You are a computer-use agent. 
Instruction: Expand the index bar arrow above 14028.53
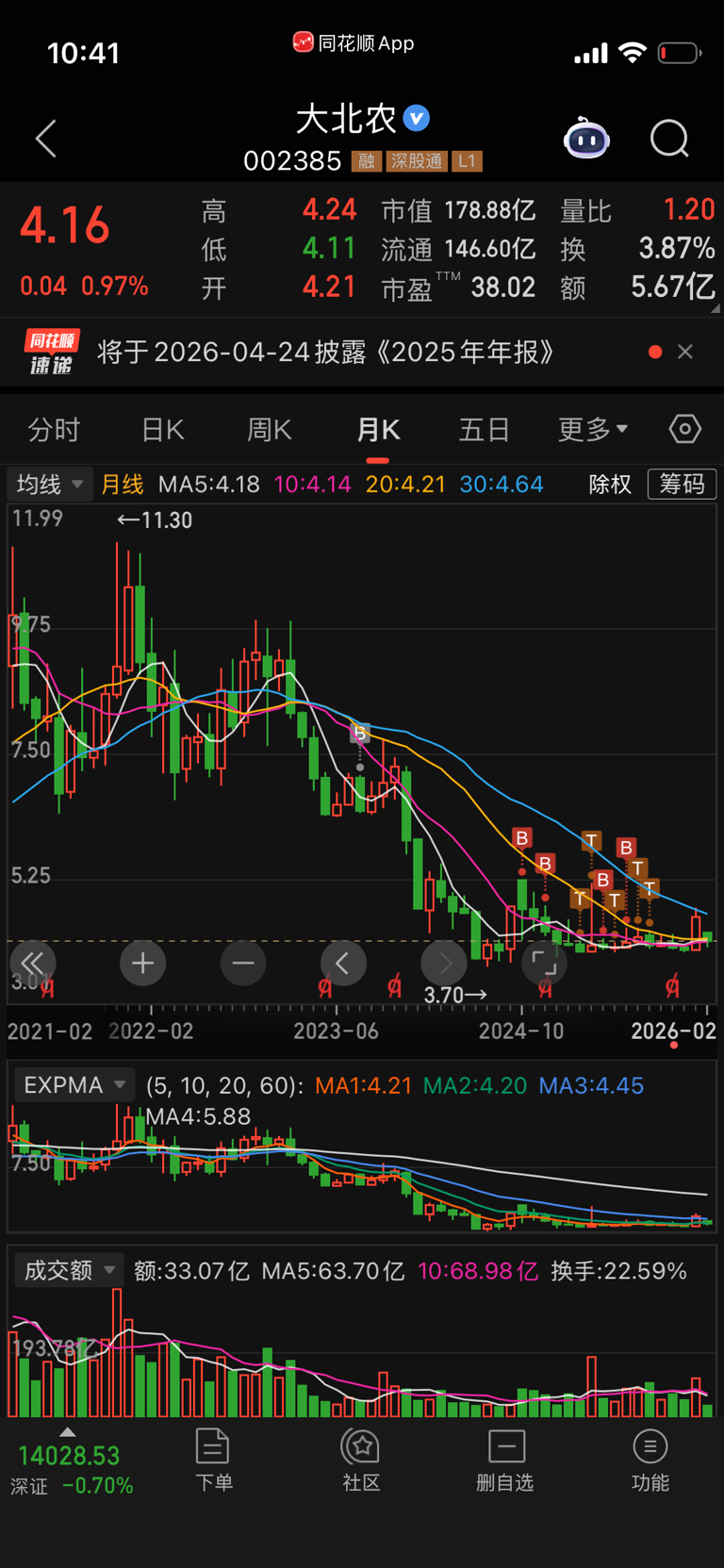[67, 1431]
